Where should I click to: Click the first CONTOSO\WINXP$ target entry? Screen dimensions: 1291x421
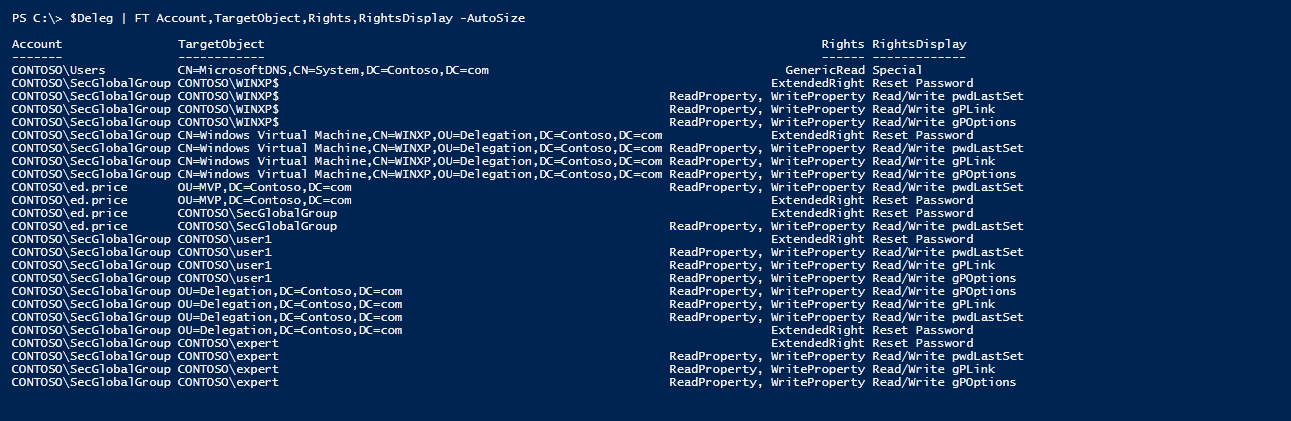click(228, 84)
